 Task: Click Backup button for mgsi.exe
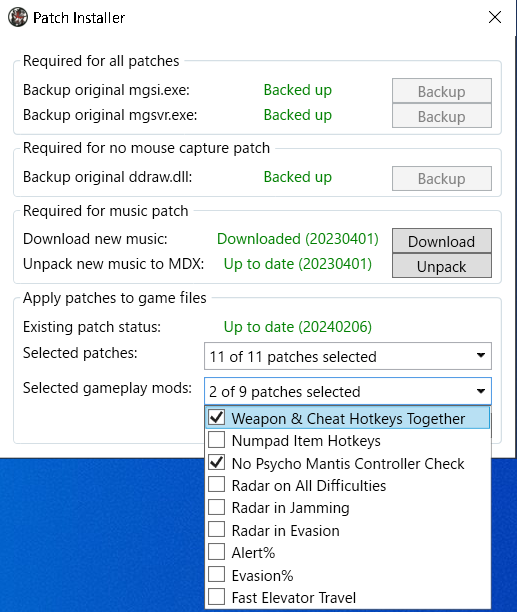click(x=442, y=91)
